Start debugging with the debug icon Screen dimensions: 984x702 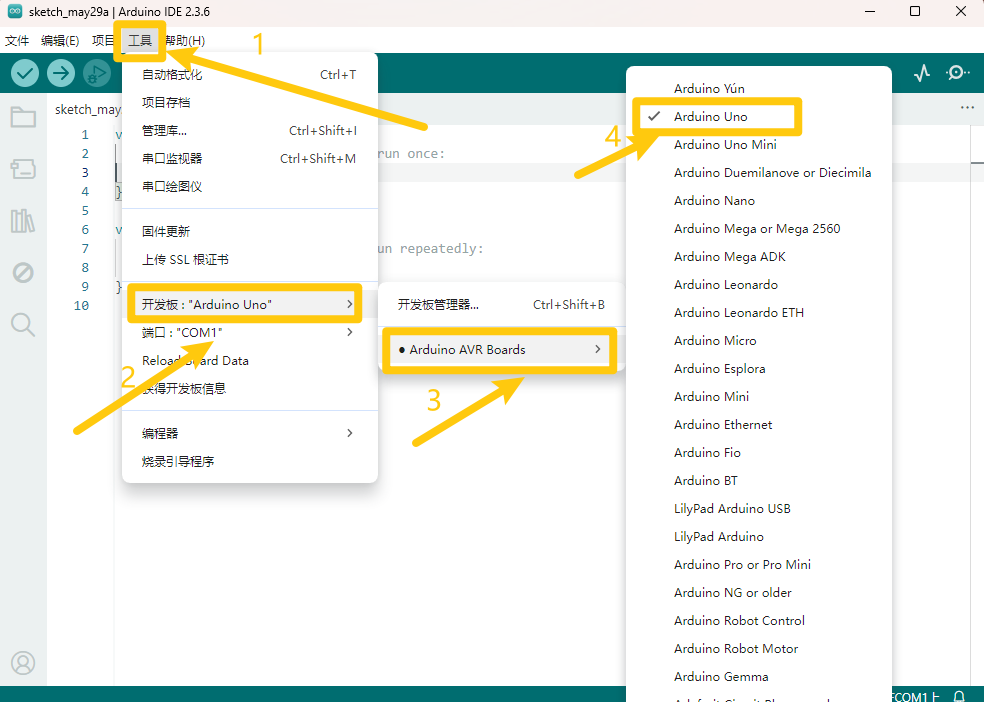coord(97,73)
